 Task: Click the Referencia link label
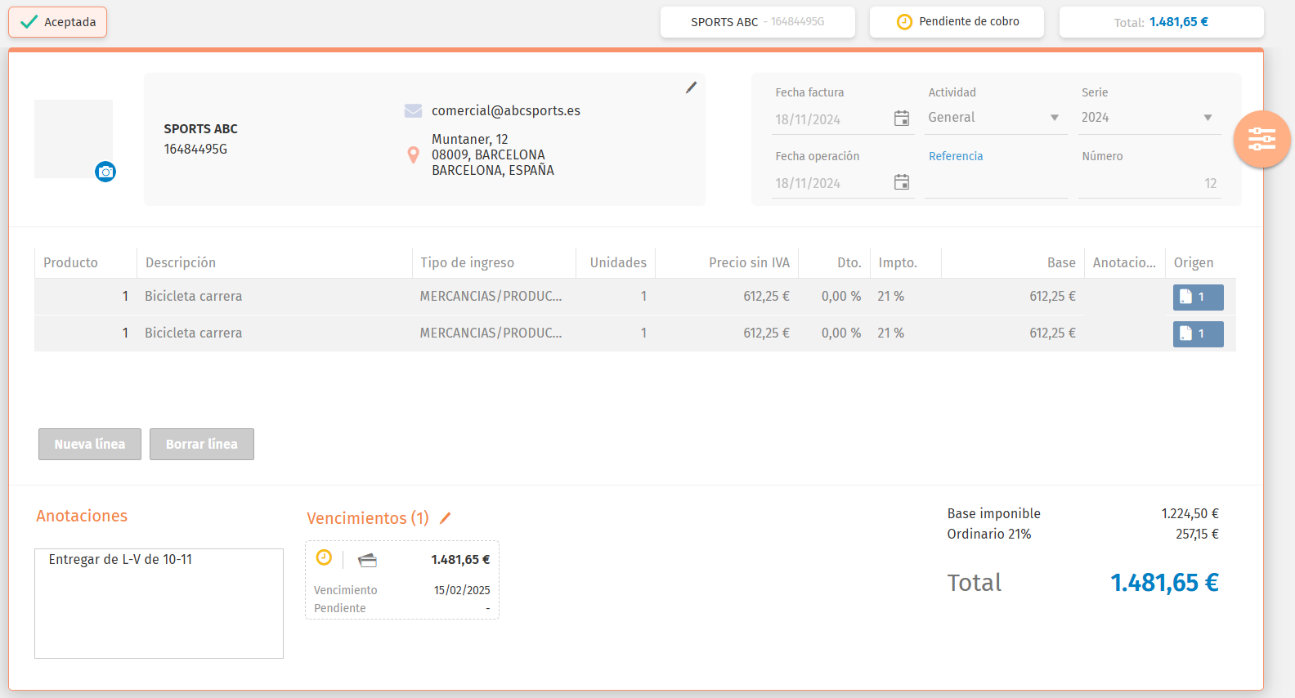coord(956,156)
